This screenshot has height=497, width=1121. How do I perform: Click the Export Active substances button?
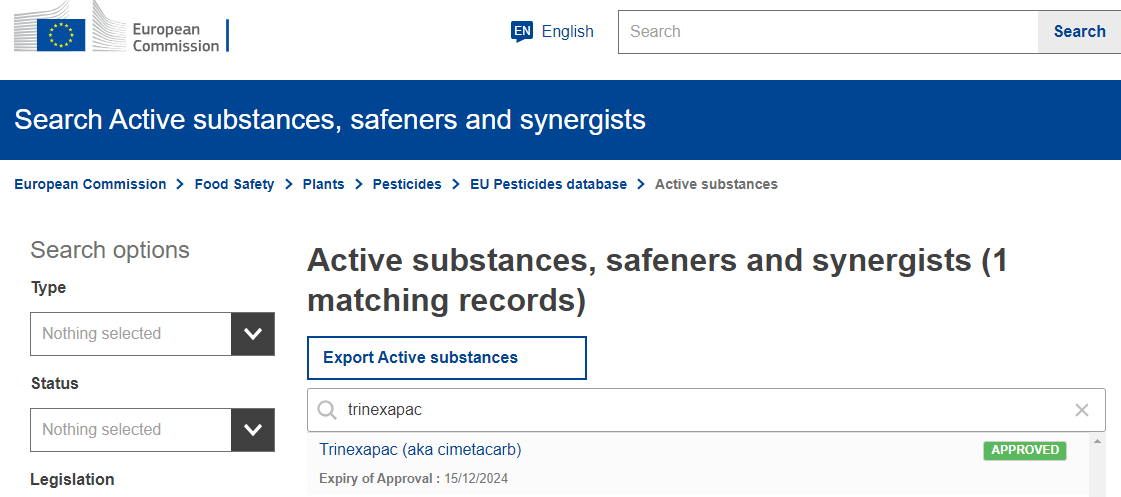(x=447, y=358)
